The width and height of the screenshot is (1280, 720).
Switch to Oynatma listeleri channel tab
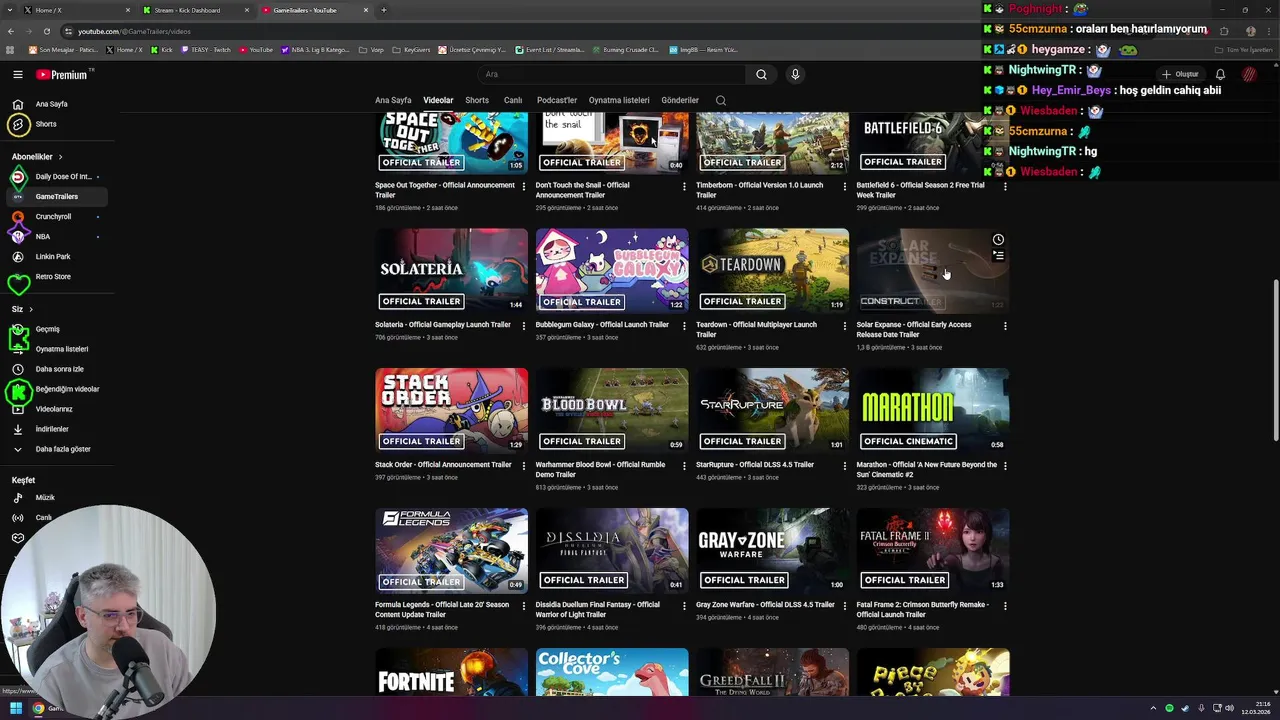[619, 100]
